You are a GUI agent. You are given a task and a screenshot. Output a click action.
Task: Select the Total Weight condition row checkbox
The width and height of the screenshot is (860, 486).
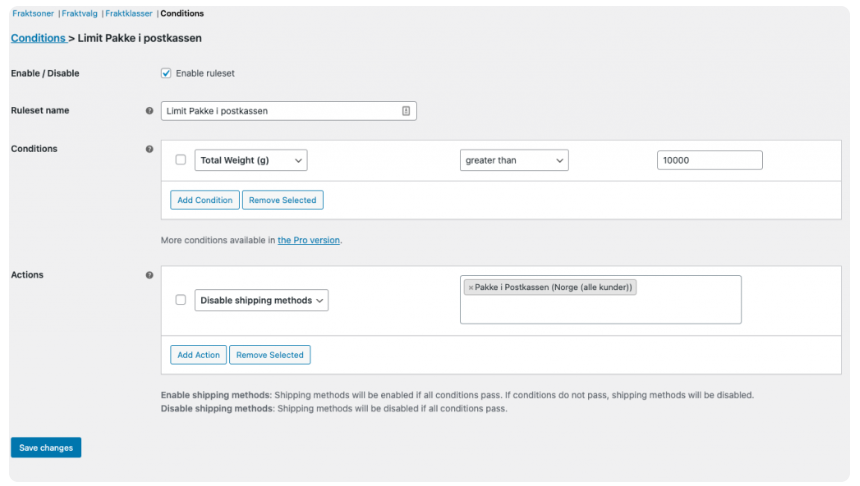click(x=180, y=160)
